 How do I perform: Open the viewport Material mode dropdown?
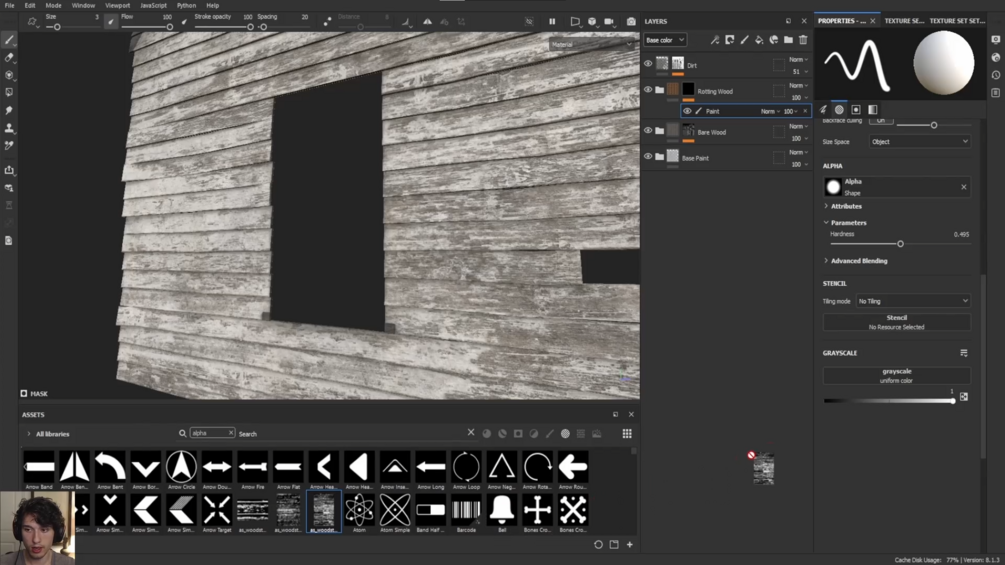591,44
